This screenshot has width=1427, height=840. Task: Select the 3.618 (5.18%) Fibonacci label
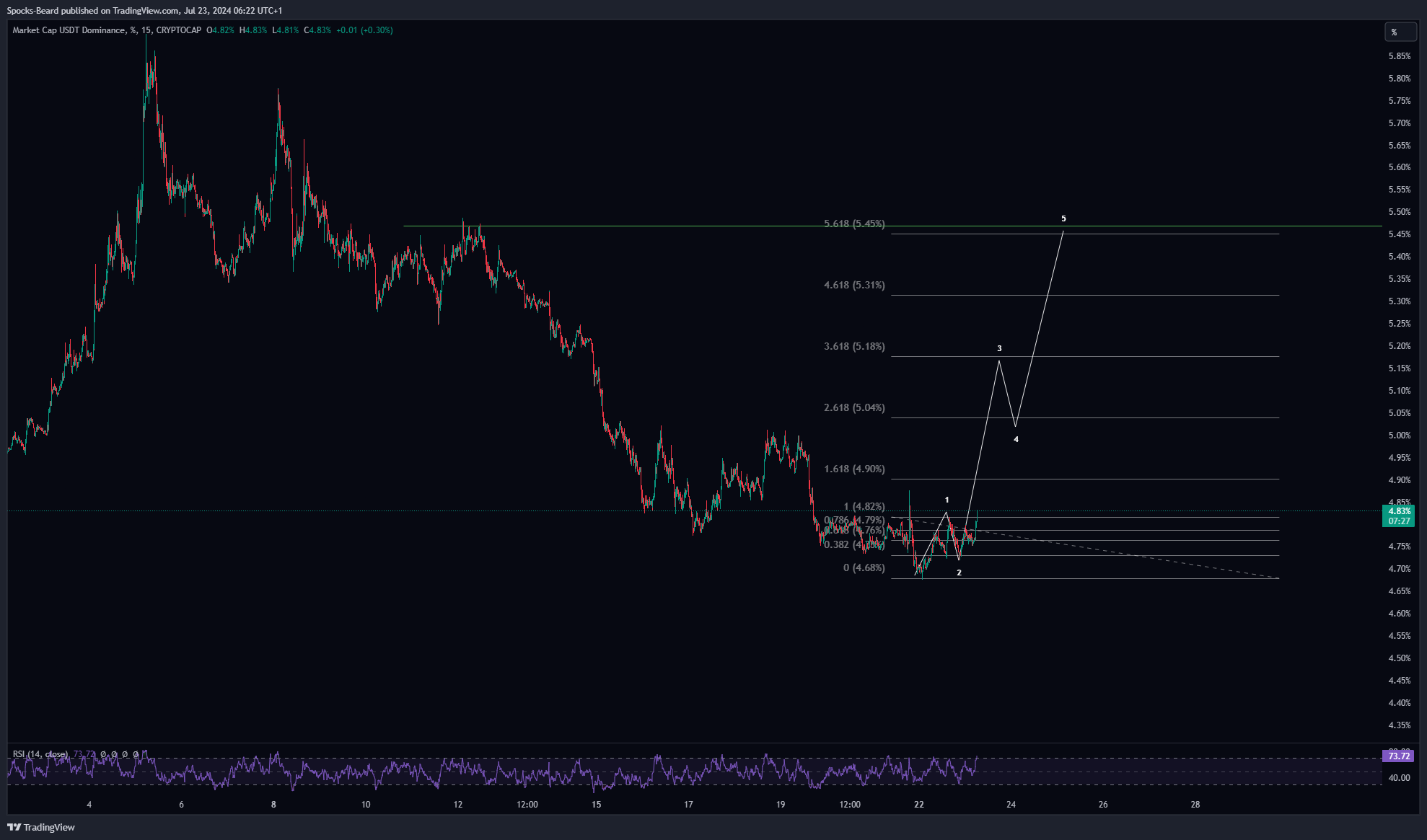click(x=854, y=346)
